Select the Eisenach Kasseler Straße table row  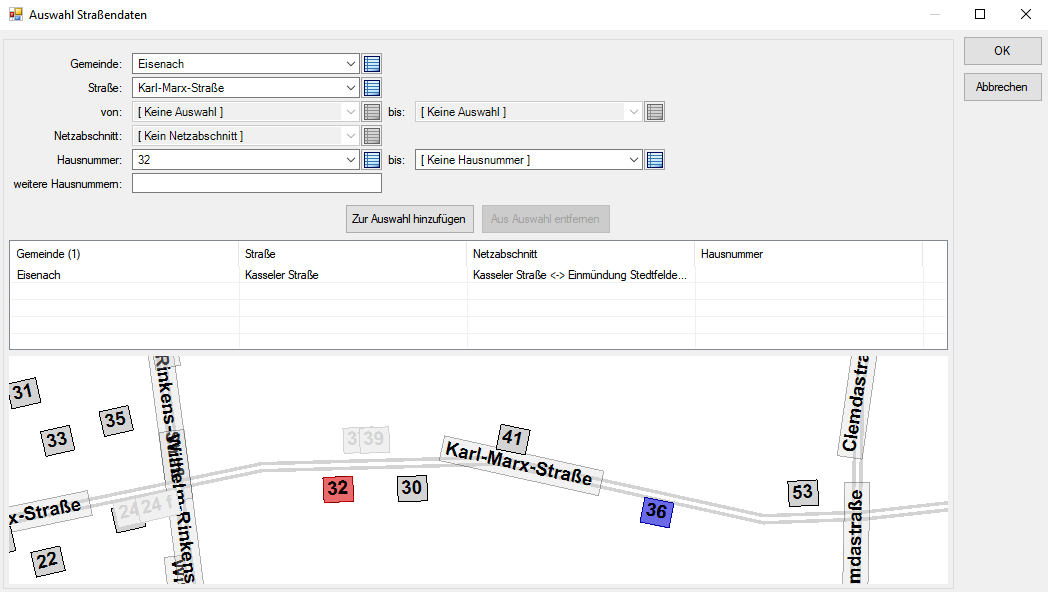tap(350, 275)
